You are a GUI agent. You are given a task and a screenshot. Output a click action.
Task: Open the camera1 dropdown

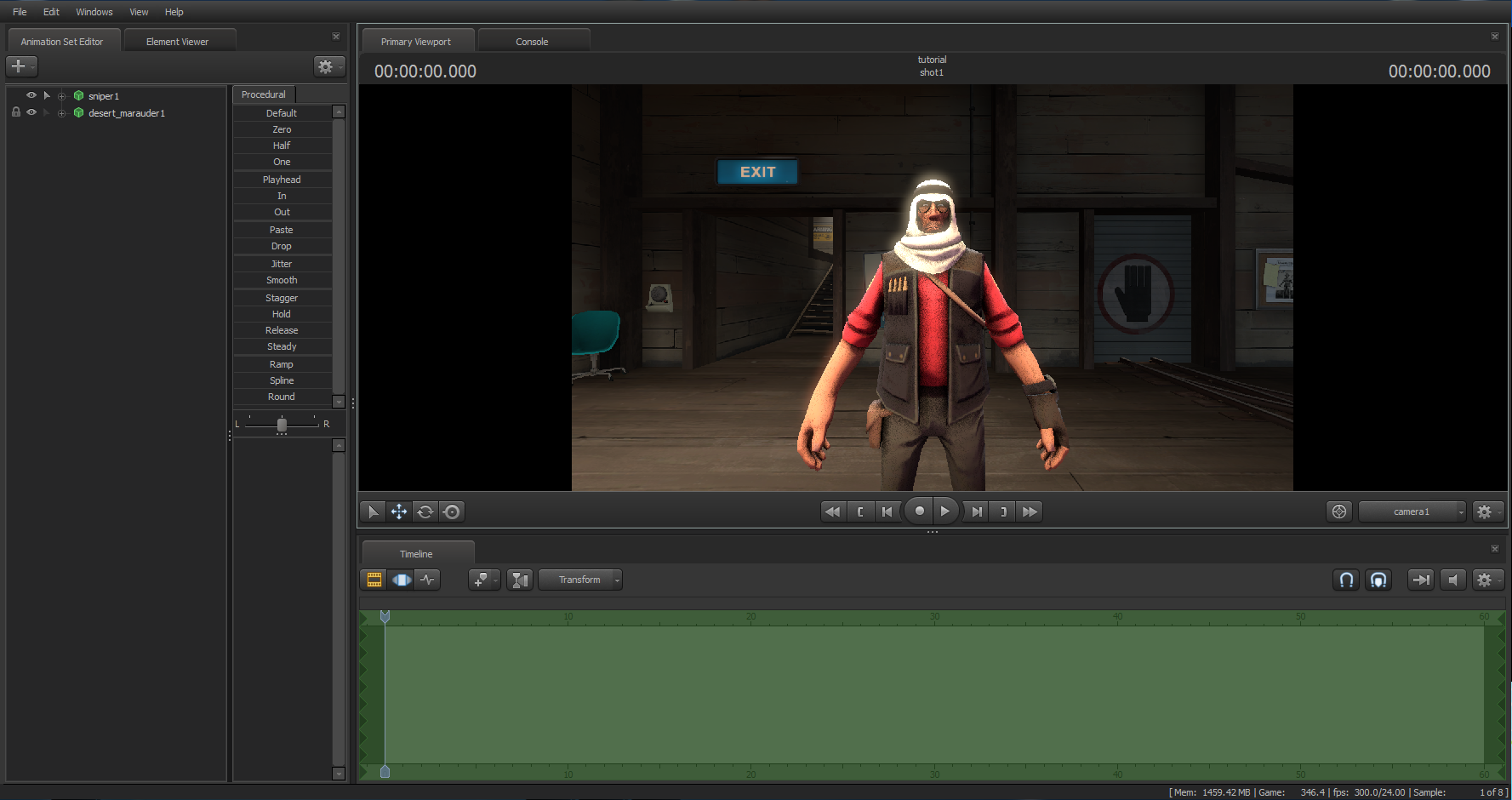(x=1412, y=511)
